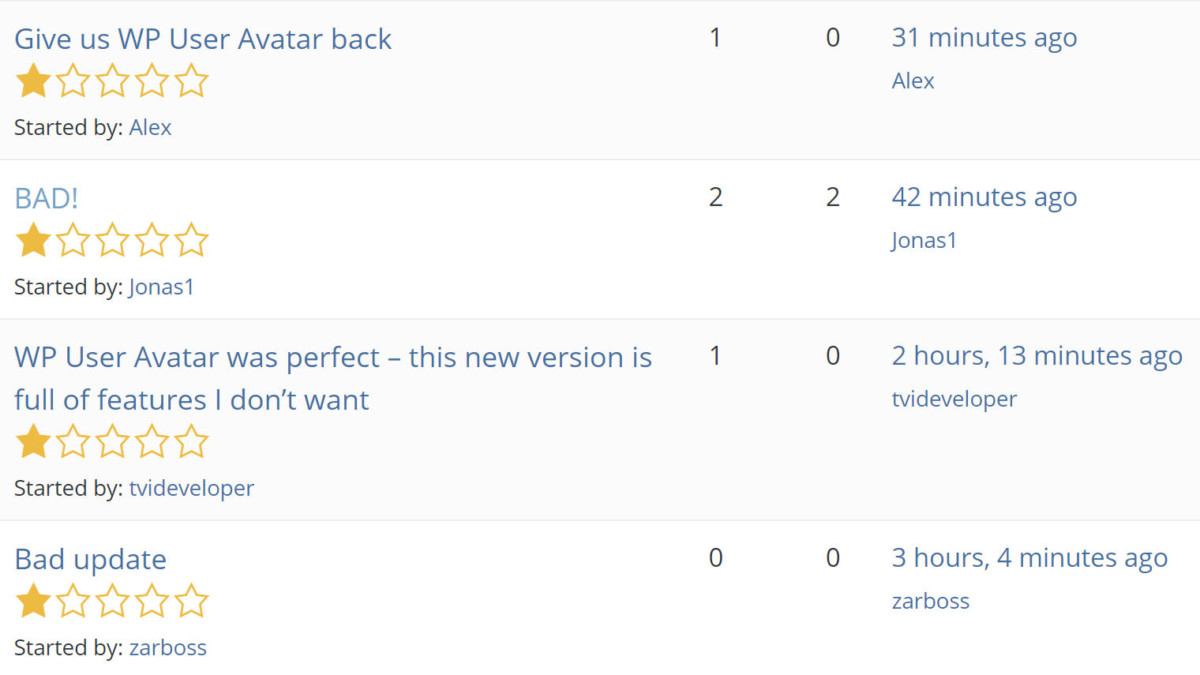Image resolution: width=1200 pixels, height=675 pixels.
Task: Visit Jonas1's profile under the 'BAD!' title
Action: coord(162,287)
